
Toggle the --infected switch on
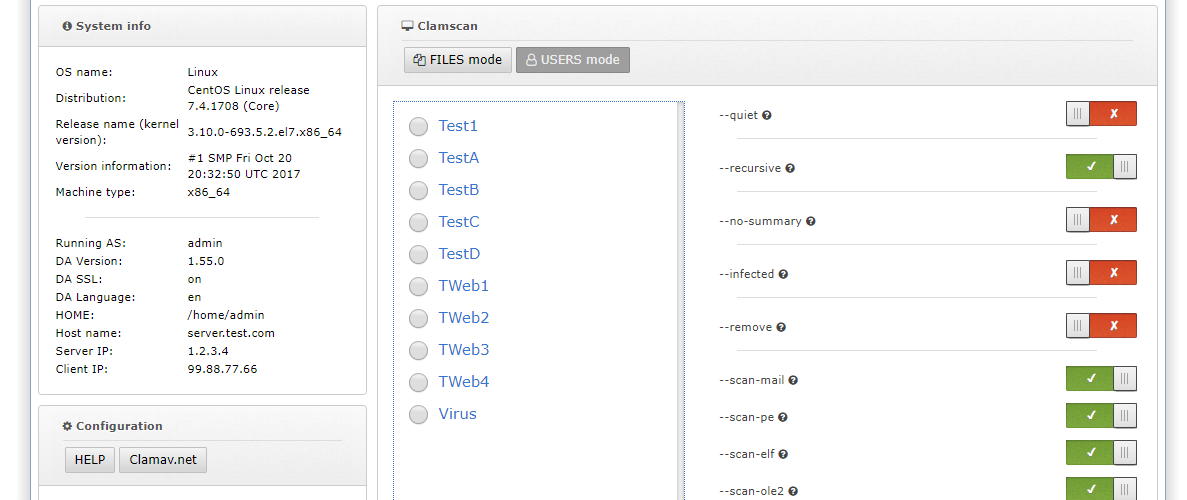1101,273
